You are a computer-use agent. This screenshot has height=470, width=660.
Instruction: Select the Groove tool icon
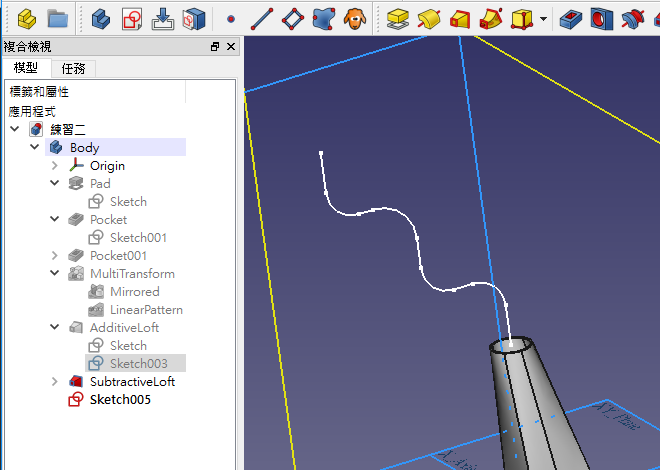coord(633,19)
